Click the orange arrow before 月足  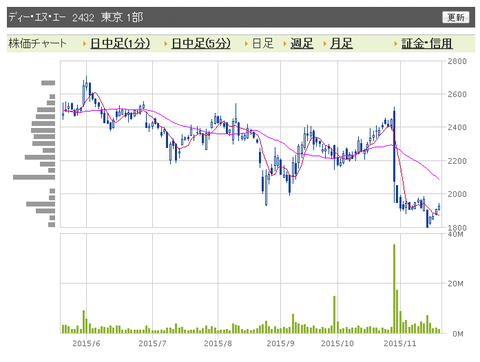click(x=324, y=44)
